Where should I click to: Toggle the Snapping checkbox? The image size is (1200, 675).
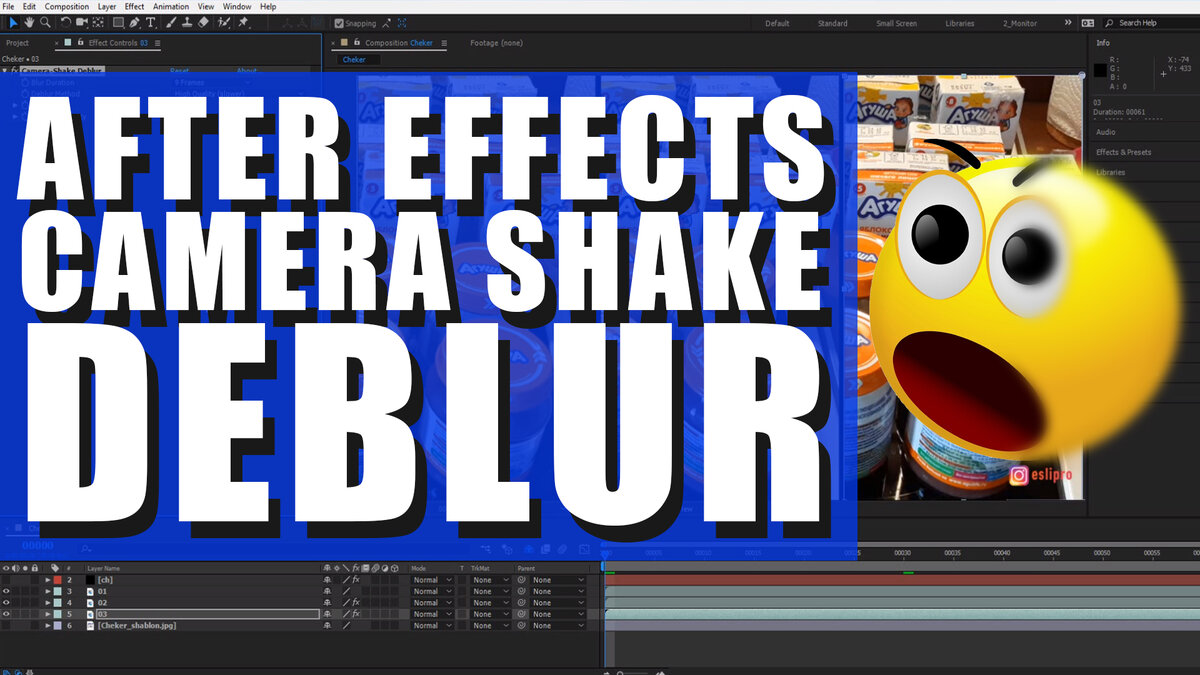point(339,23)
